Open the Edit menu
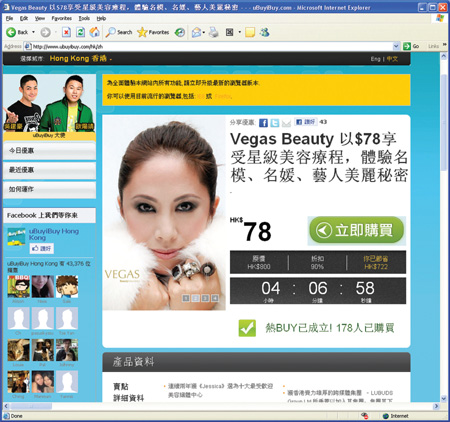The image size is (450, 422). tap(24, 18)
